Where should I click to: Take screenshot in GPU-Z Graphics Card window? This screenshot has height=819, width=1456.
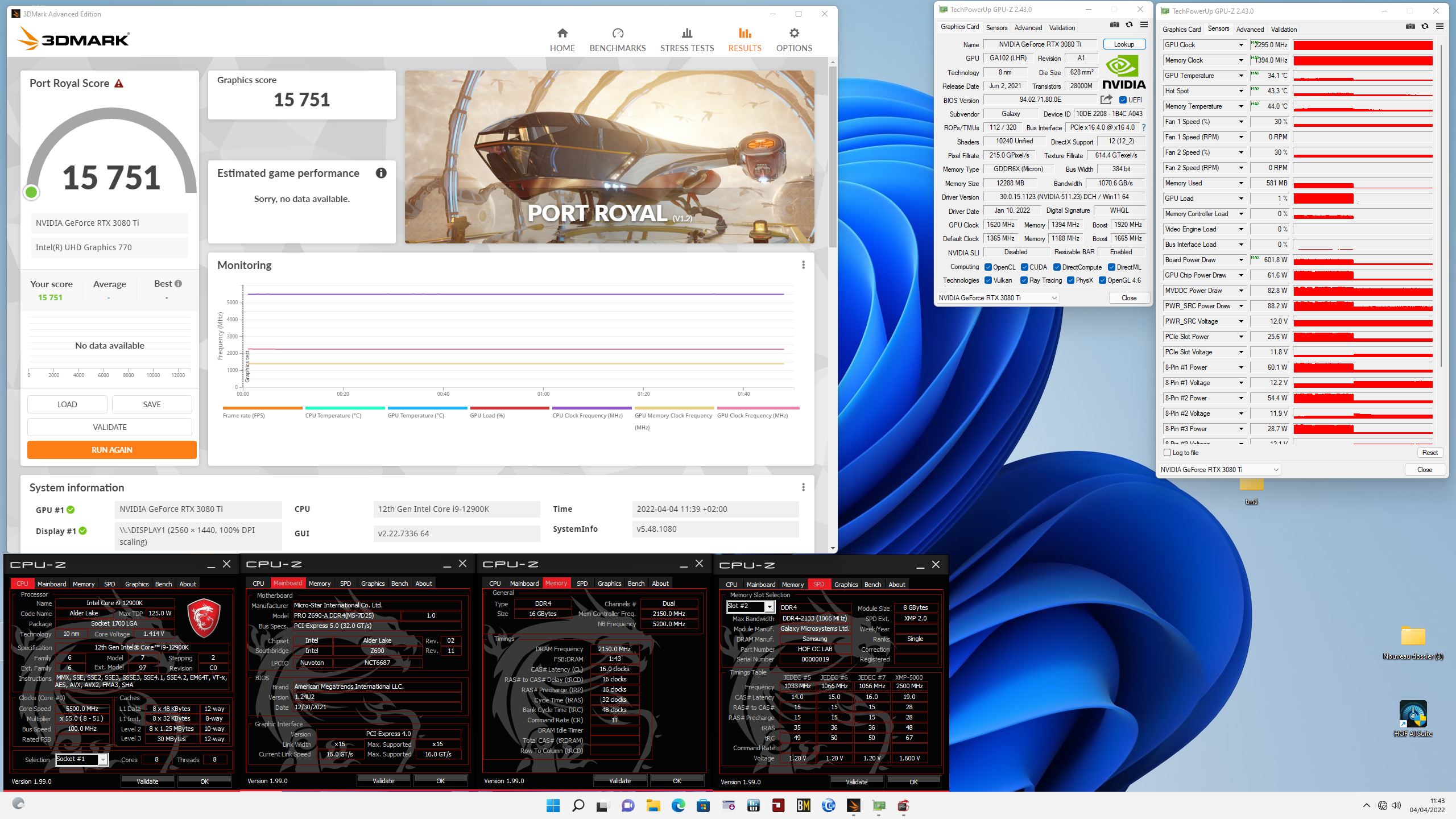click(x=1115, y=25)
